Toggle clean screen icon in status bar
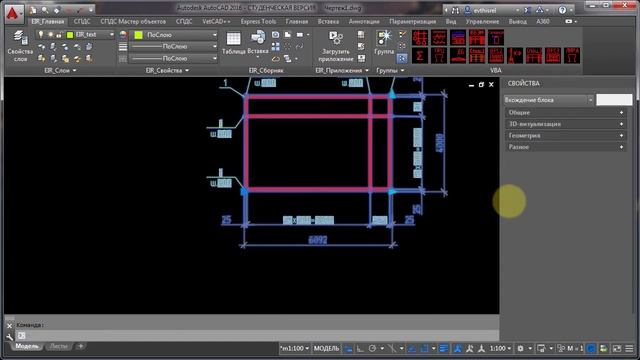Viewport: 640px width, 360px height. click(617, 349)
